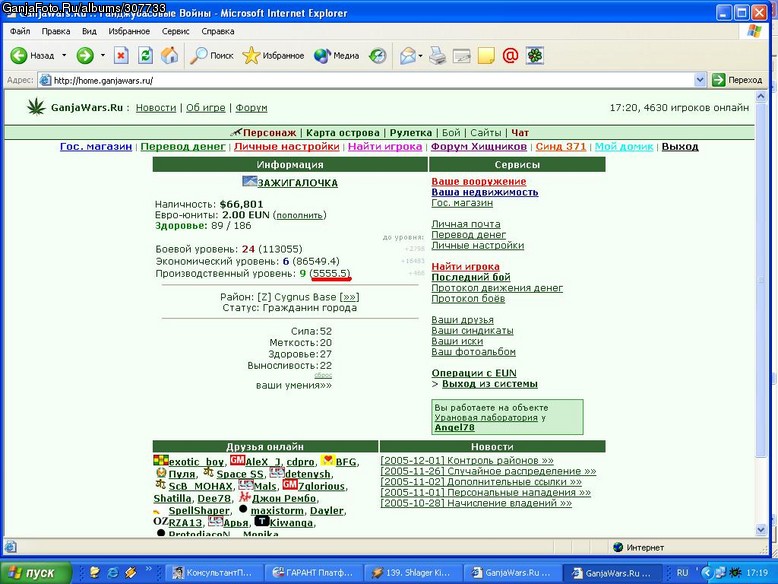Open Личная почта link

pos(466,224)
